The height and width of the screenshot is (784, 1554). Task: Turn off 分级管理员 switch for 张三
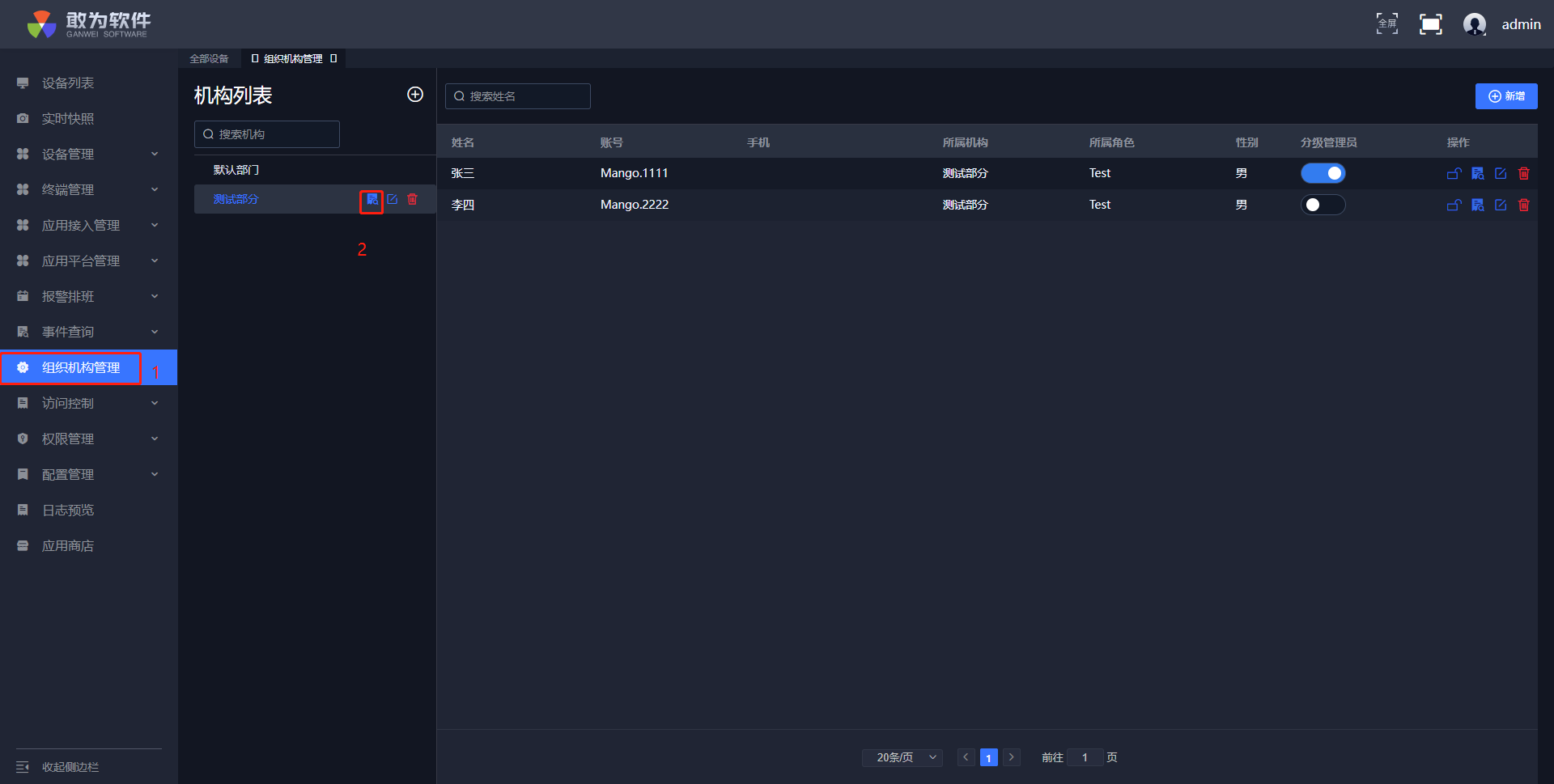tap(1323, 173)
